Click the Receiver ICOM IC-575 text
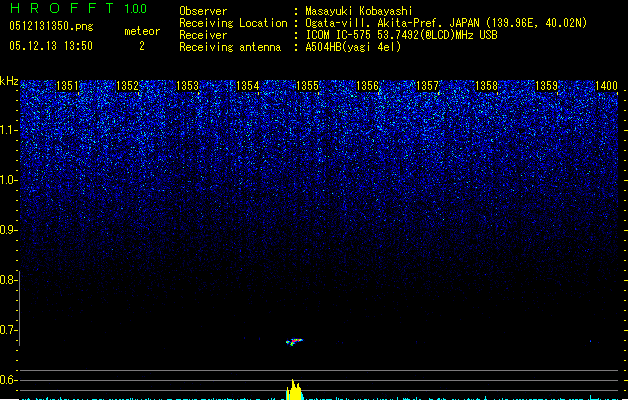 coord(402,35)
